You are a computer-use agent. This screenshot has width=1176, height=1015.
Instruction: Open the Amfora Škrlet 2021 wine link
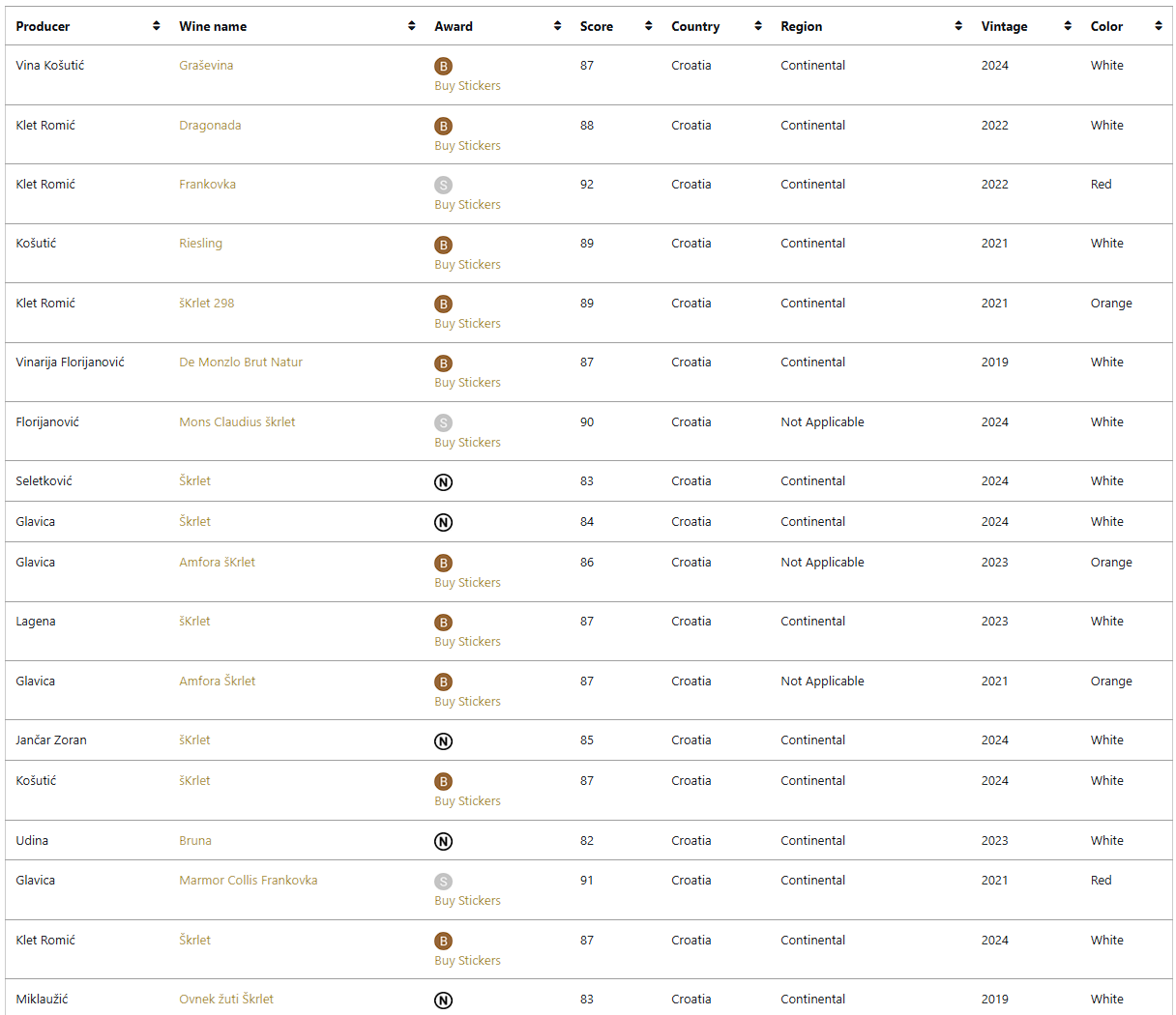[x=218, y=681]
